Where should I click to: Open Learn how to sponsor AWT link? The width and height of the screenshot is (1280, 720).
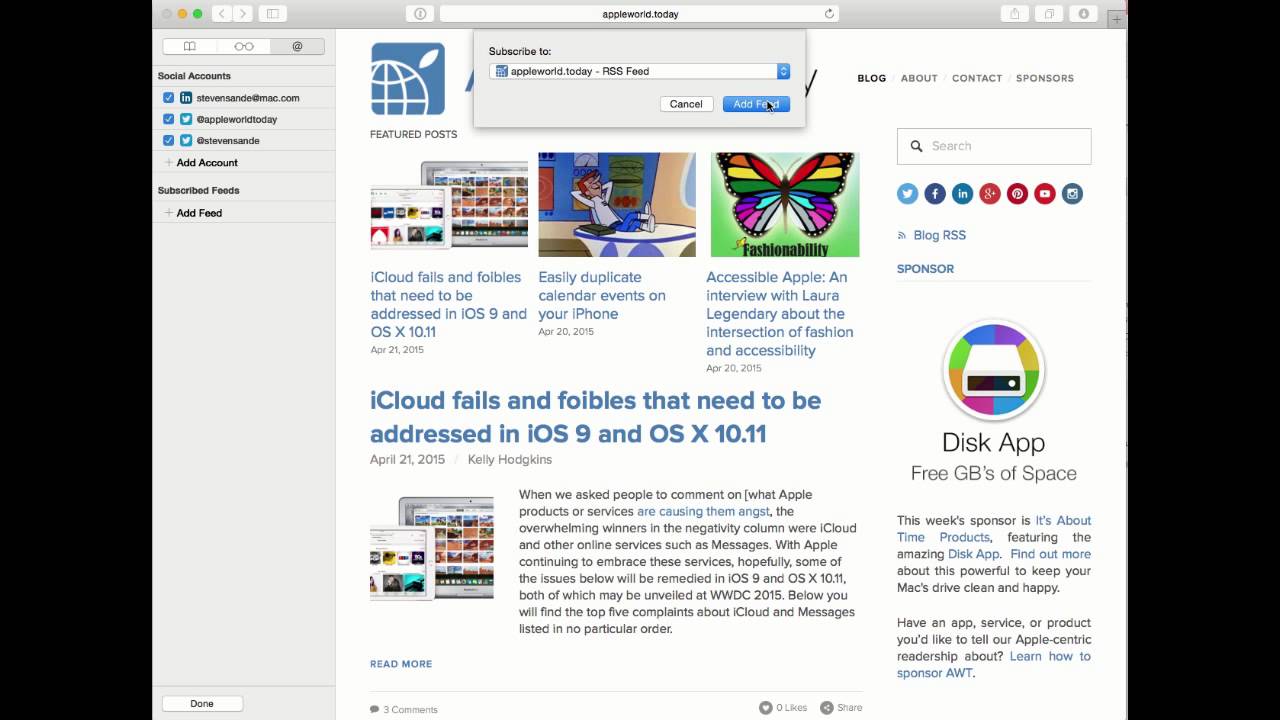click(992, 665)
